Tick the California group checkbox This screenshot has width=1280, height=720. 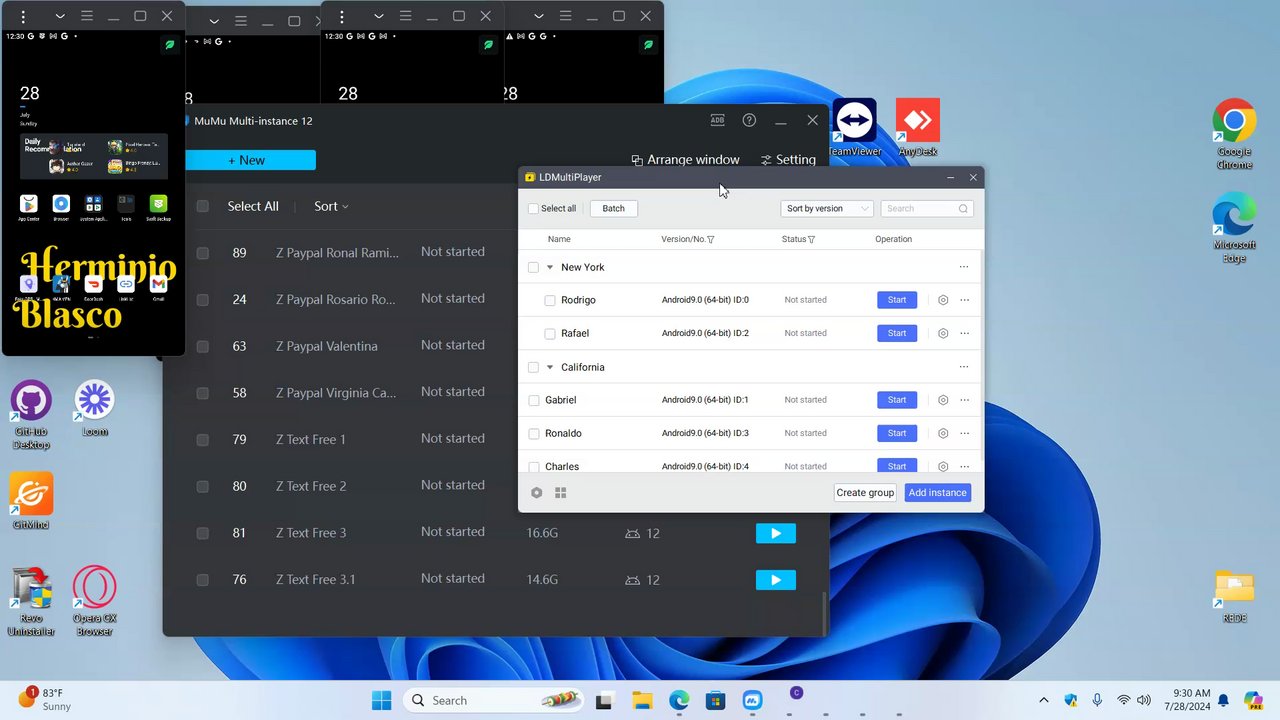pyautogui.click(x=533, y=367)
